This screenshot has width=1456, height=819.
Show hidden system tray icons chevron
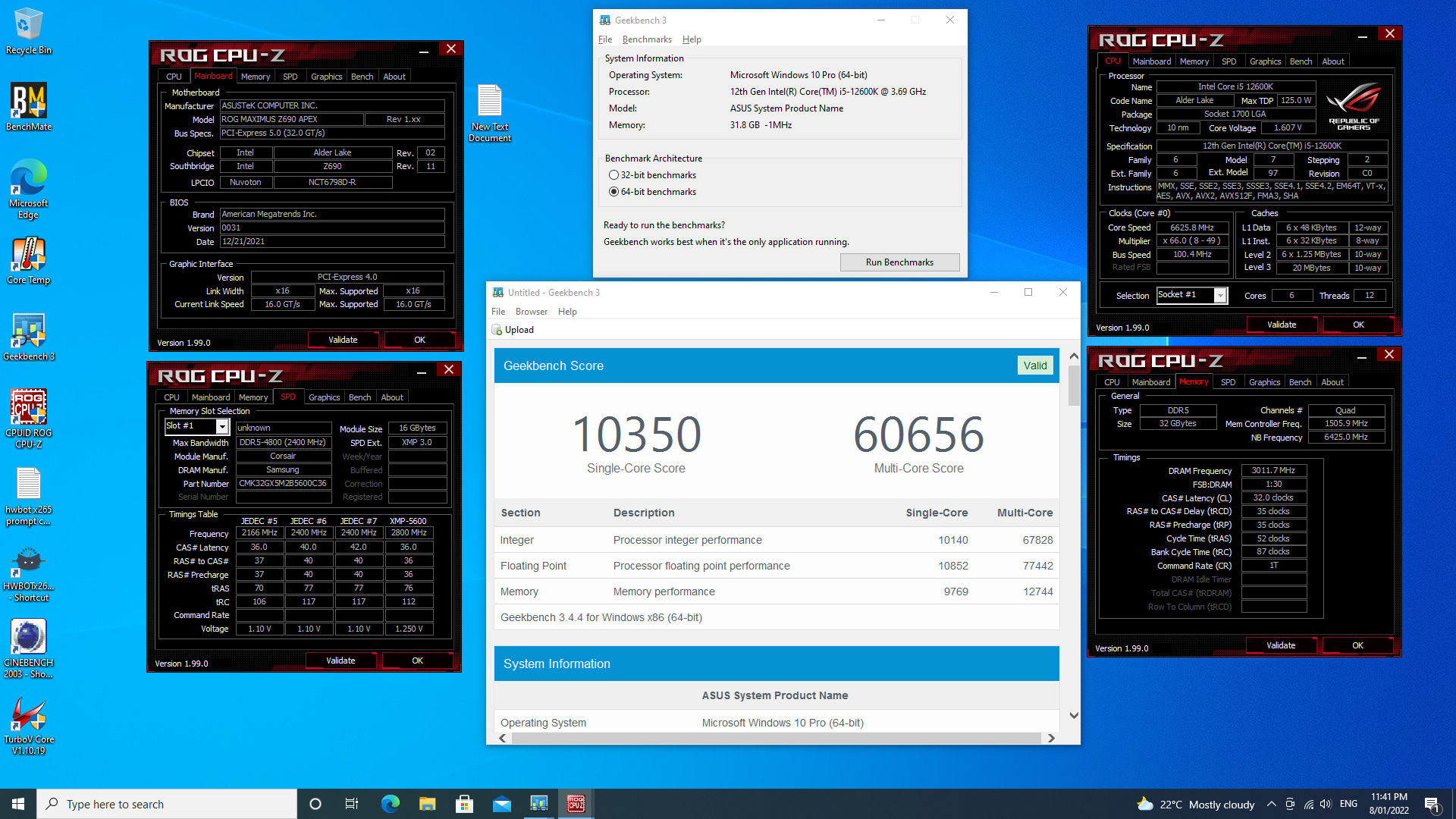coord(1272,804)
